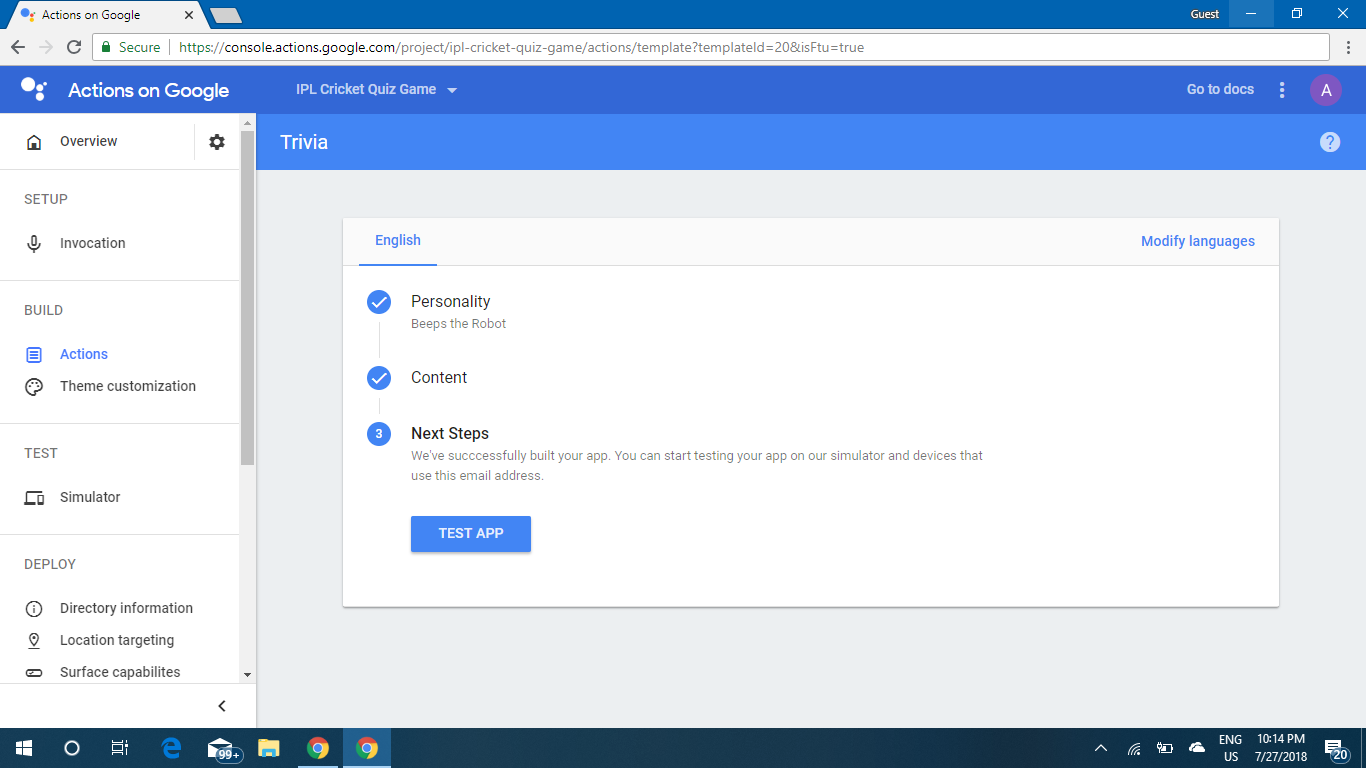Click the Simulator devices icon
This screenshot has width=1366, height=768.
tap(34, 498)
